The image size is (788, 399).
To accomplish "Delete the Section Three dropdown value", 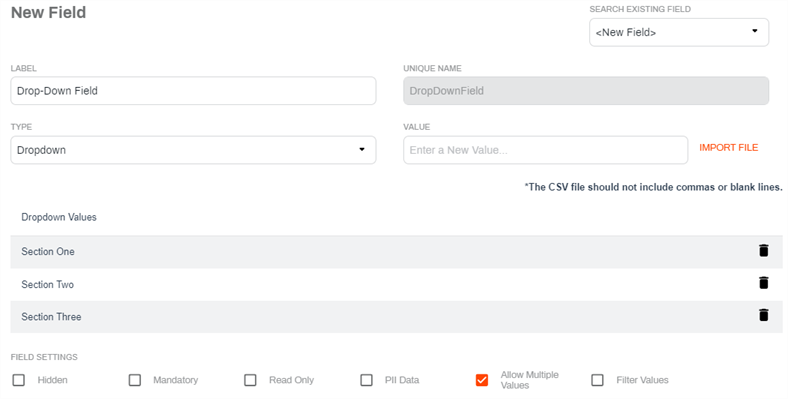I will 763,315.
